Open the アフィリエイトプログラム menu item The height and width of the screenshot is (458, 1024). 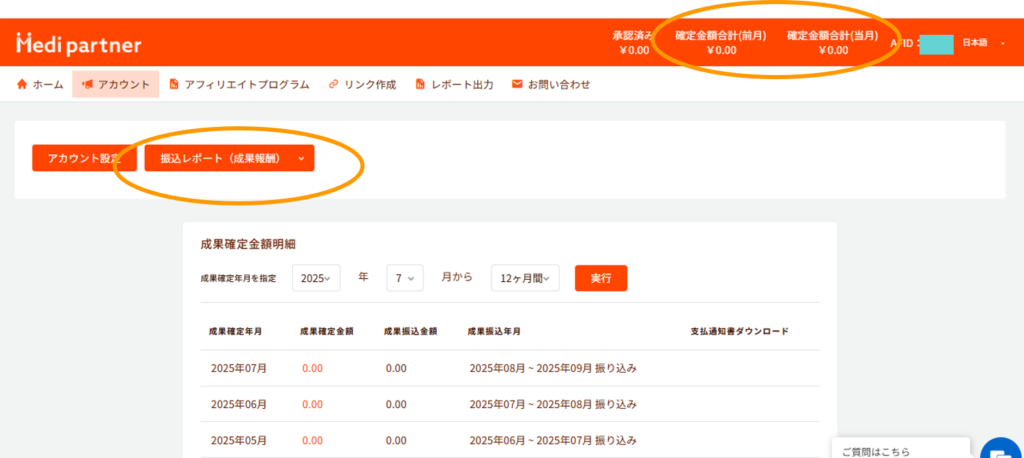pos(239,84)
